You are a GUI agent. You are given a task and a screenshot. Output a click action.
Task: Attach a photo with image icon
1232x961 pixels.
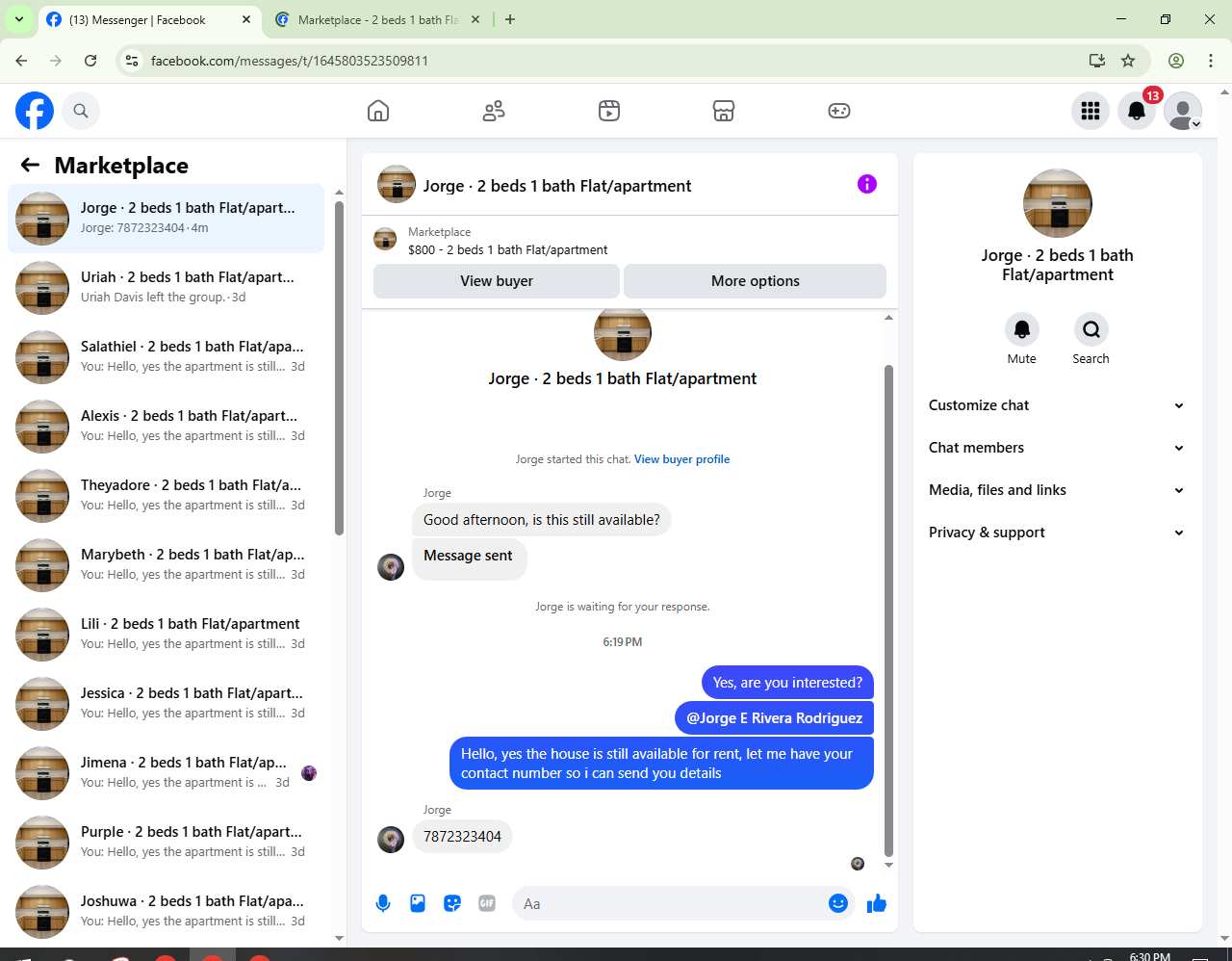(x=418, y=903)
